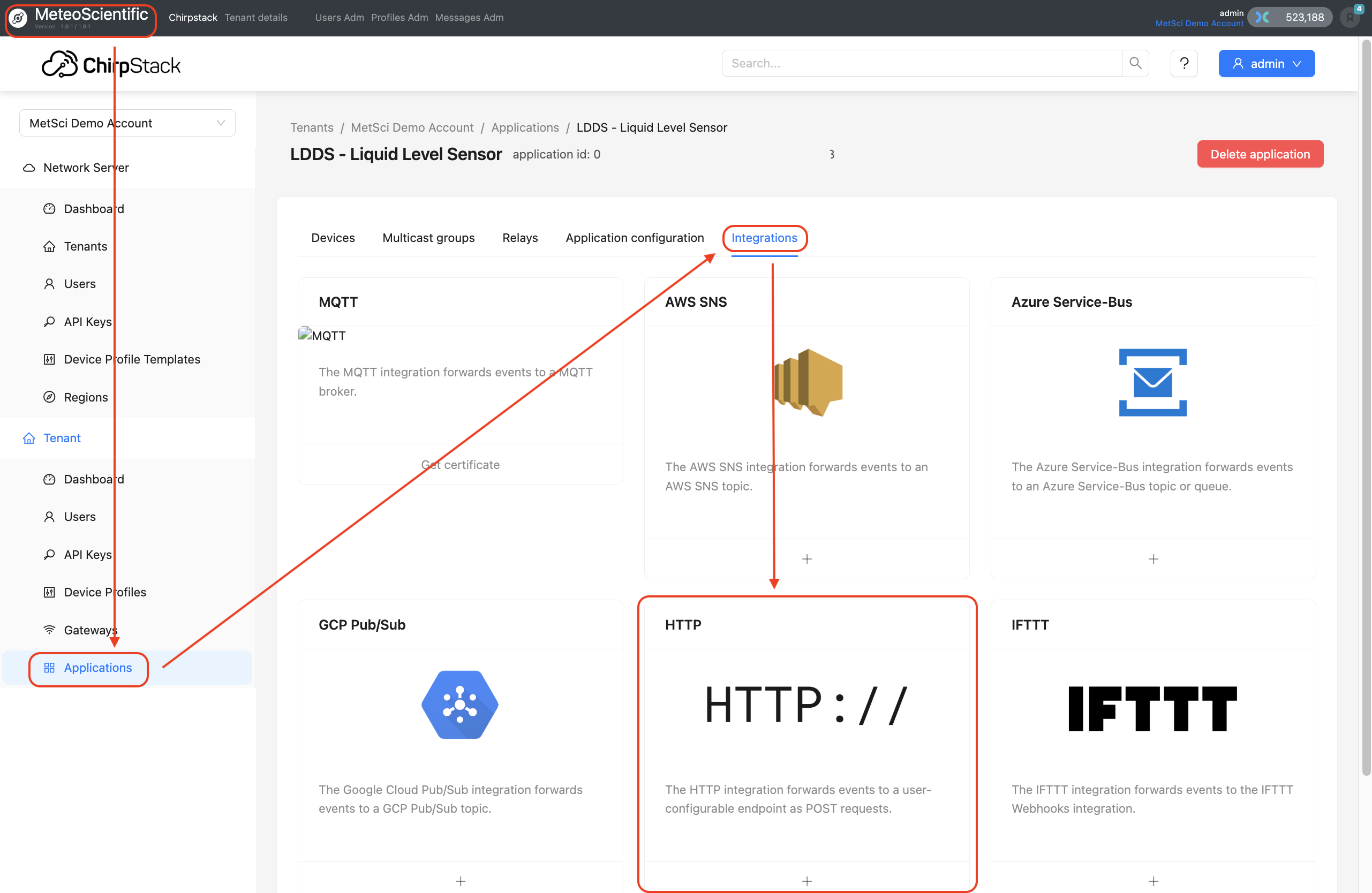Add GCP Pub/Sub integration with plus
The image size is (1372, 893).
point(461,881)
